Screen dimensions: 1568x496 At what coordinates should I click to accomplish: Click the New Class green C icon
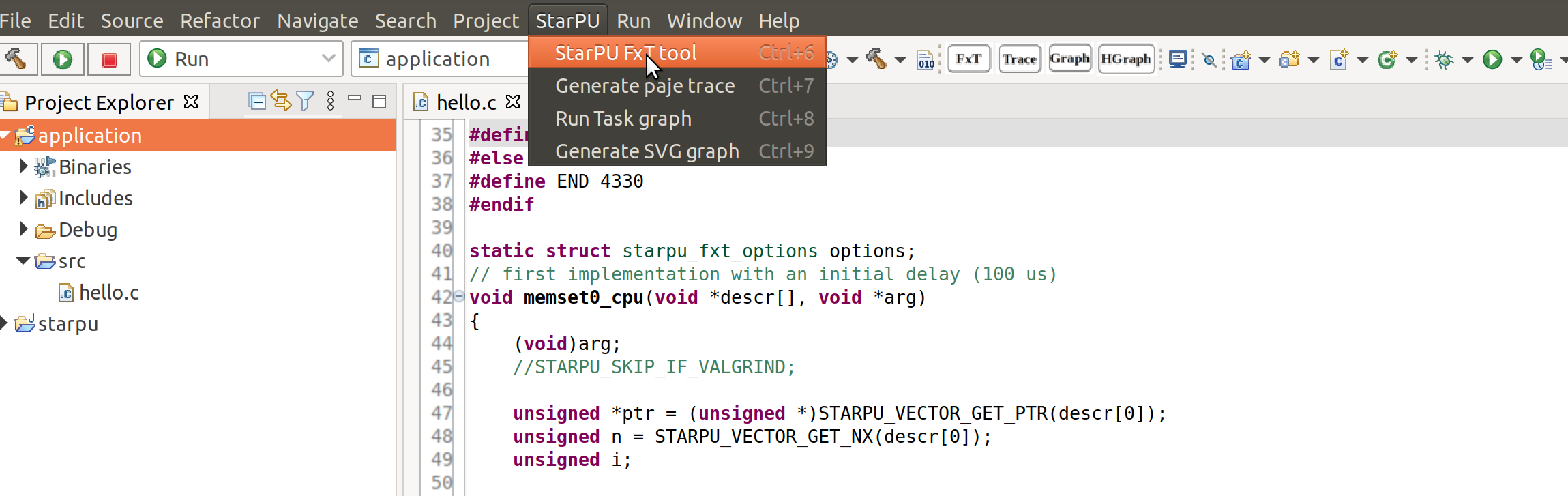click(x=1387, y=60)
